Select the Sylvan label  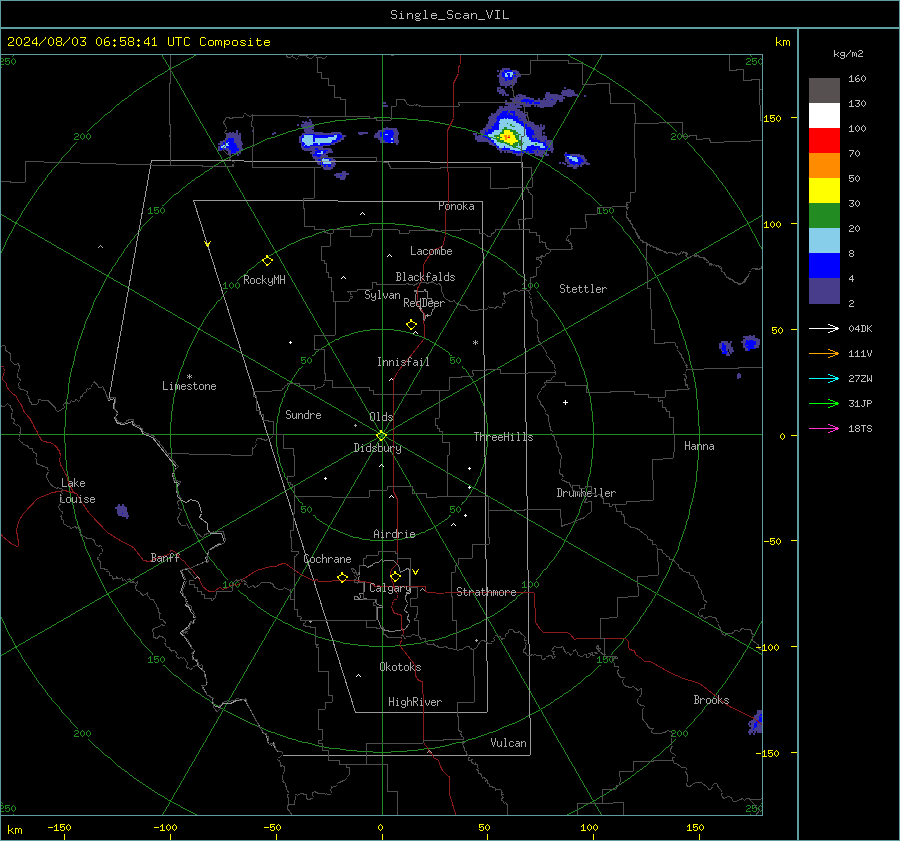point(382,295)
